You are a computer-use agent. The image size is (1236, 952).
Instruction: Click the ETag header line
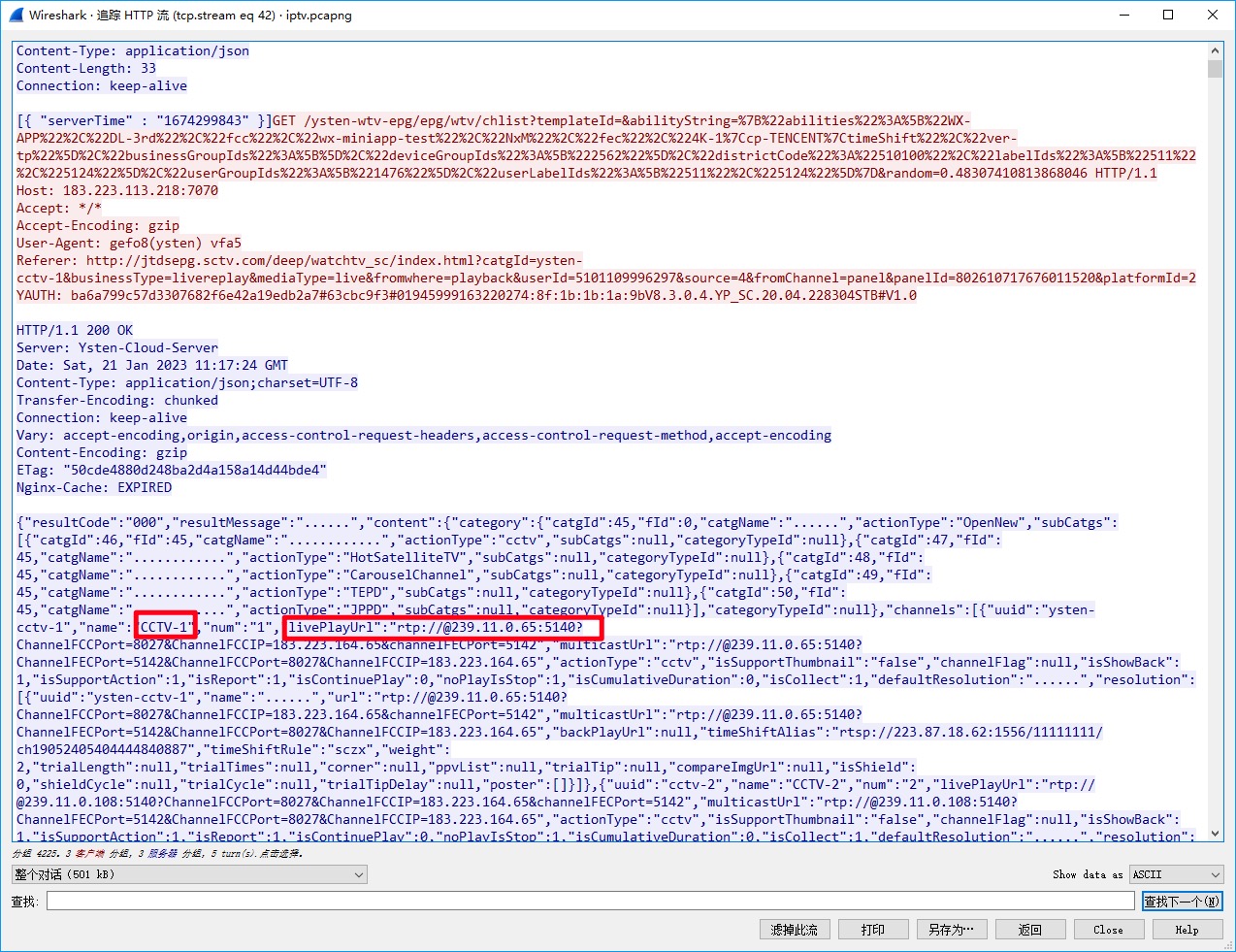click(172, 471)
